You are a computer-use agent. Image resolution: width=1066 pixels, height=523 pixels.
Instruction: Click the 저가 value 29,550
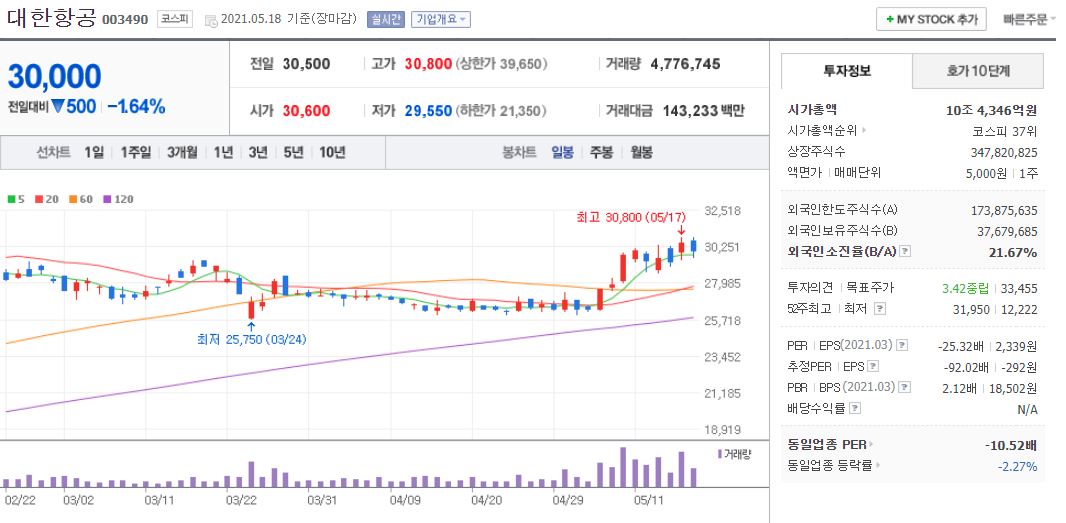tap(428, 110)
